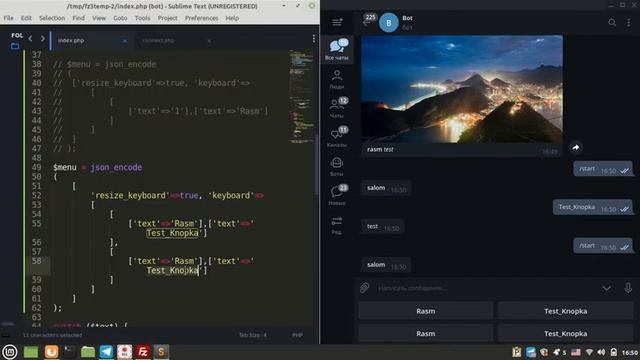
Task: Click second-row Rasm bot keyboard button
Action: [x=425, y=333]
